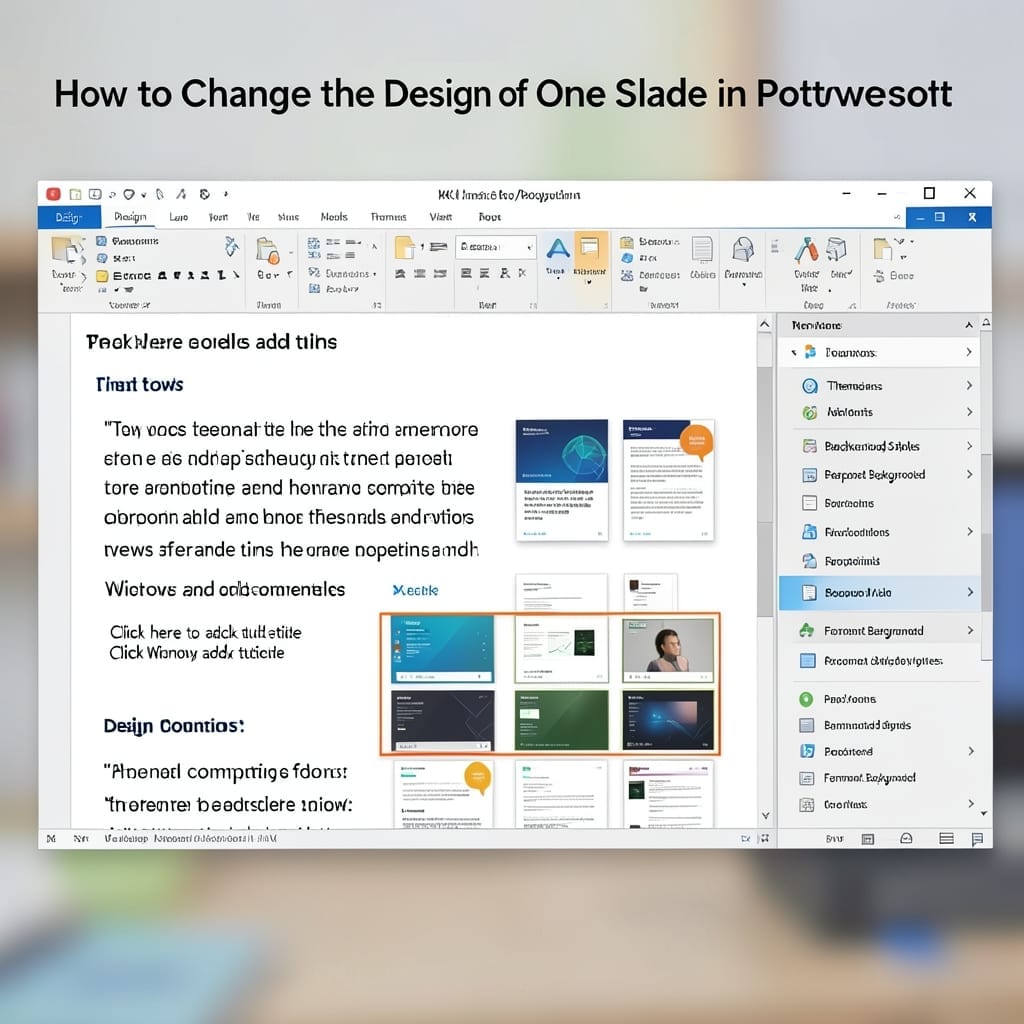Screen dimensions: 1024x1024
Task: Click the Cobba page icon in ribbon
Action: click(x=702, y=249)
